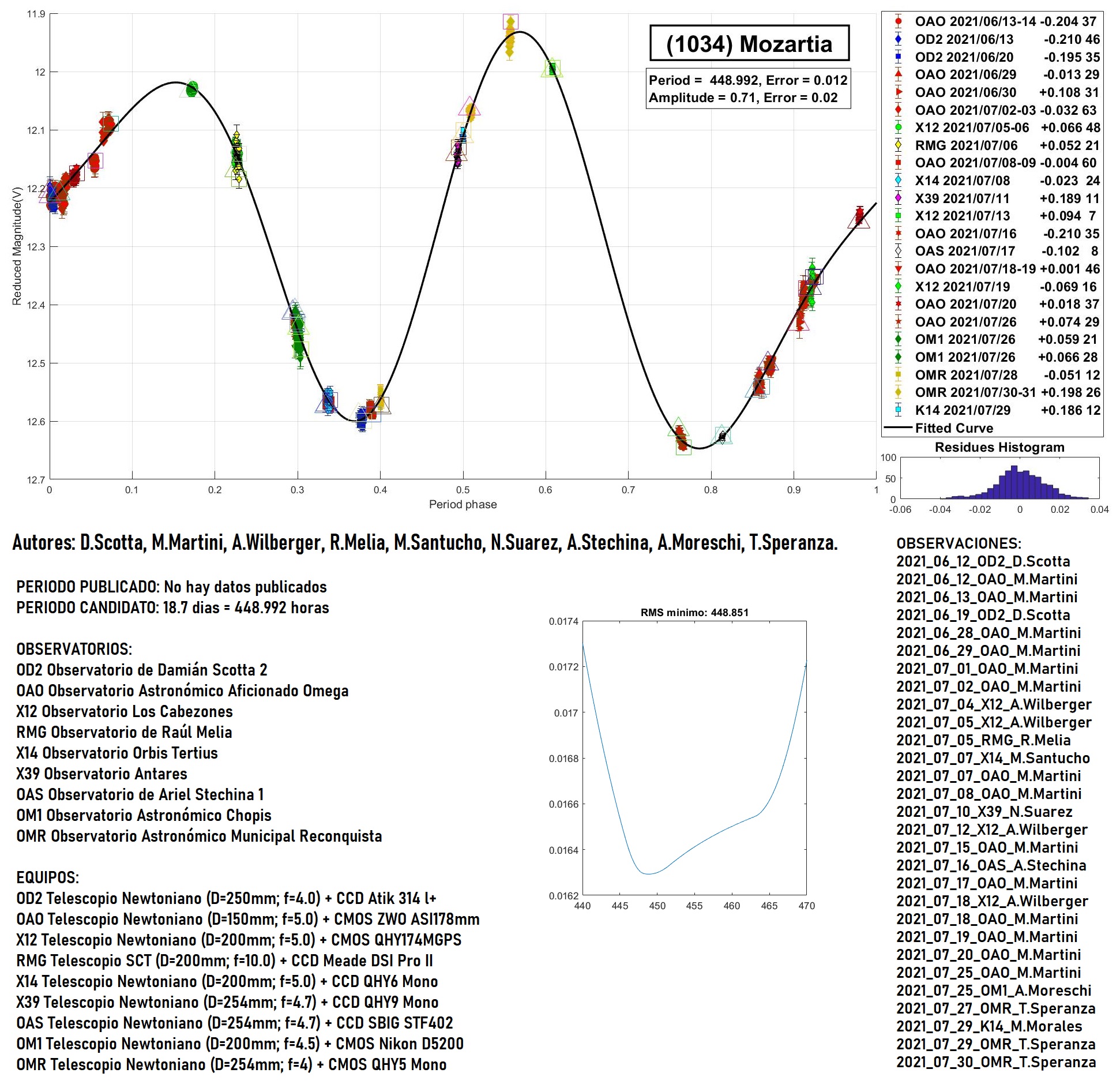
Task: Select the X12 Telescopio CMOS QHY174MGPS line
Action: click(x=239, y=940)
